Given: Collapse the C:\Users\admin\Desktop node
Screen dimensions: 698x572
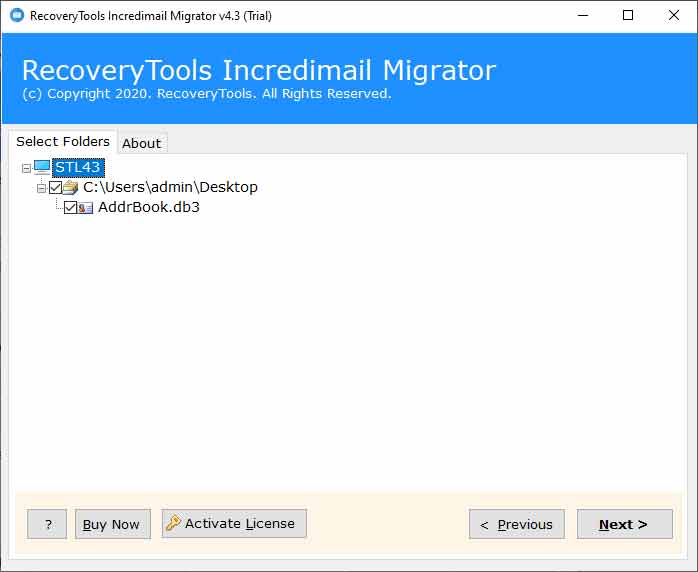Looking at the screenshot, I should [41, 188].
